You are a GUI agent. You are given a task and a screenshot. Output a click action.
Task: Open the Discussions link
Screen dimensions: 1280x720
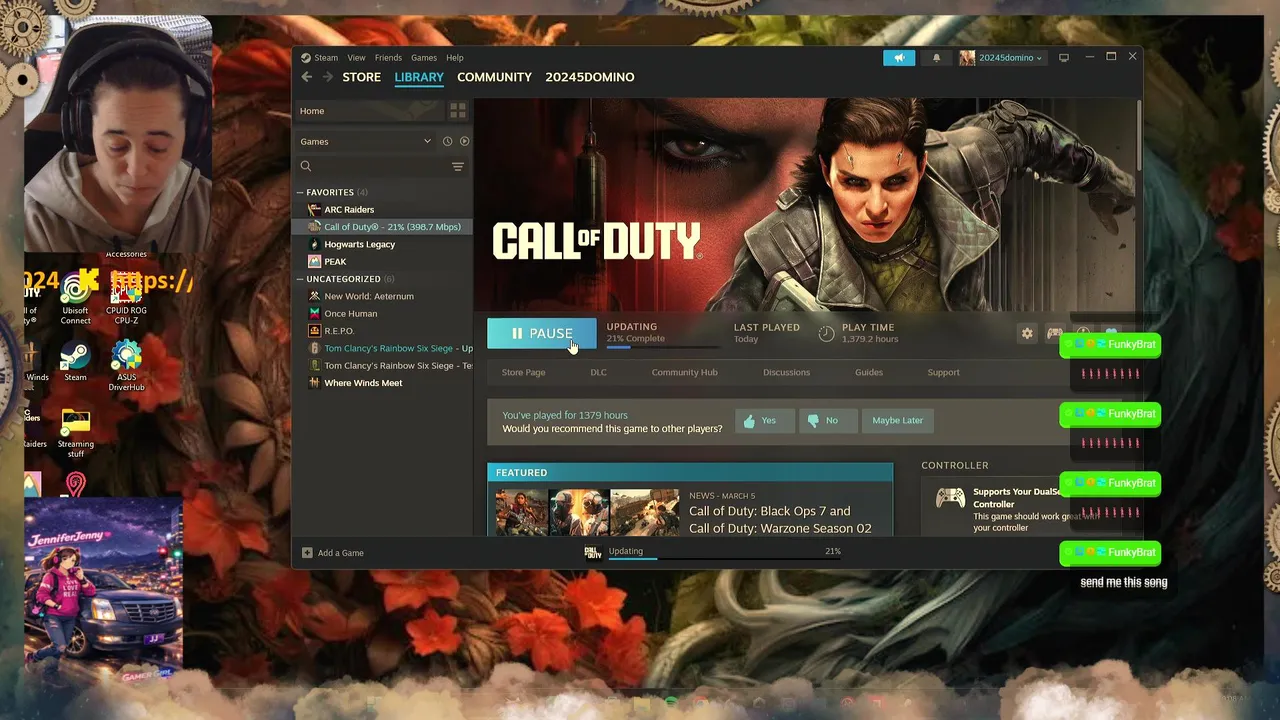[x=786, y=372]
